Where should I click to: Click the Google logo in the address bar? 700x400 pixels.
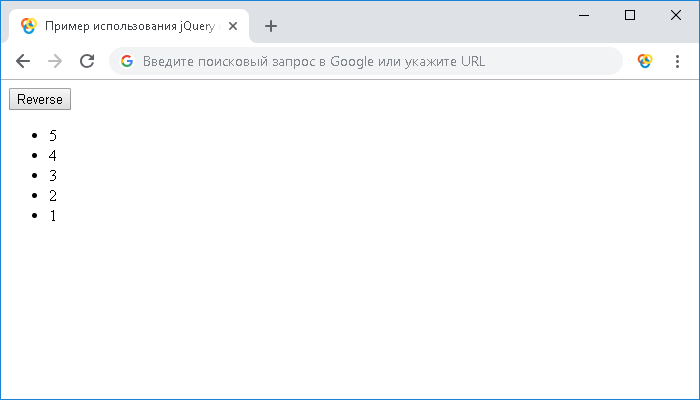click(x=127, y=61)
